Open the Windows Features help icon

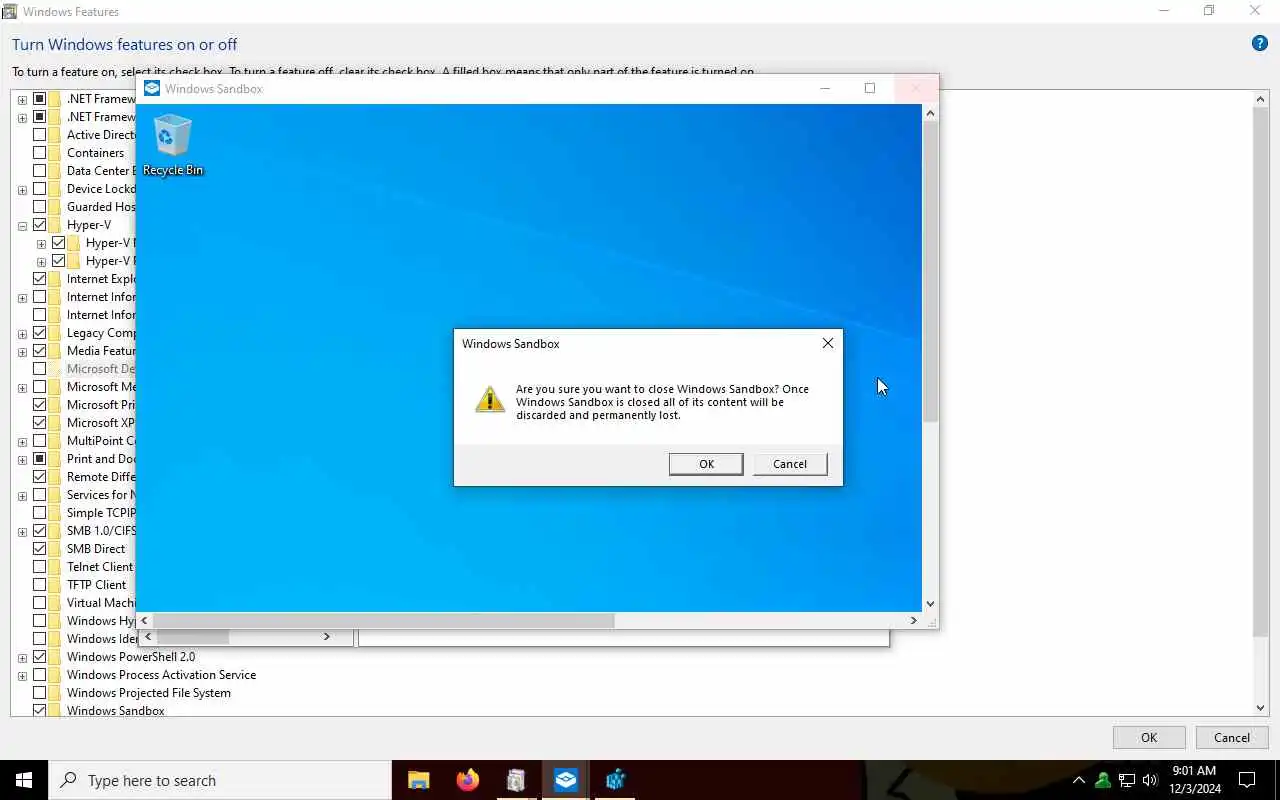(1260, 43)
